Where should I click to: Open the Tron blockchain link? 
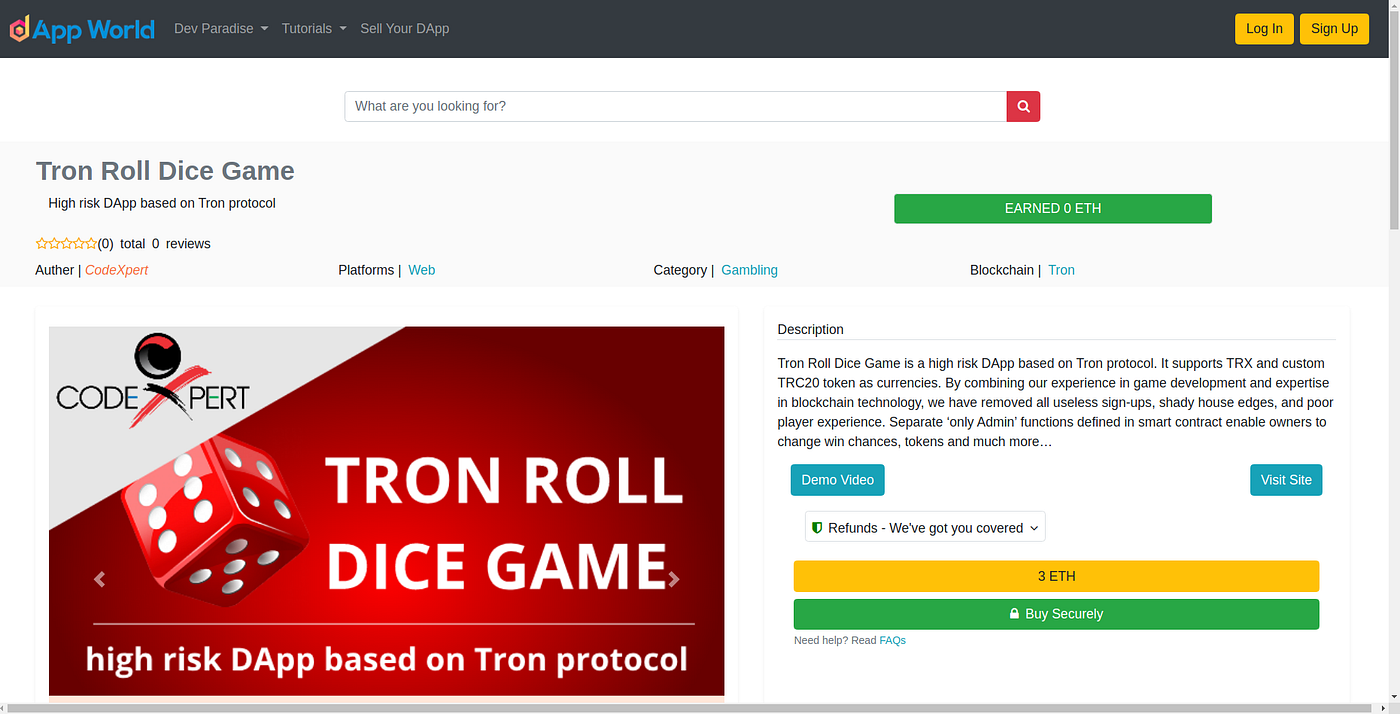point(1061,270)
